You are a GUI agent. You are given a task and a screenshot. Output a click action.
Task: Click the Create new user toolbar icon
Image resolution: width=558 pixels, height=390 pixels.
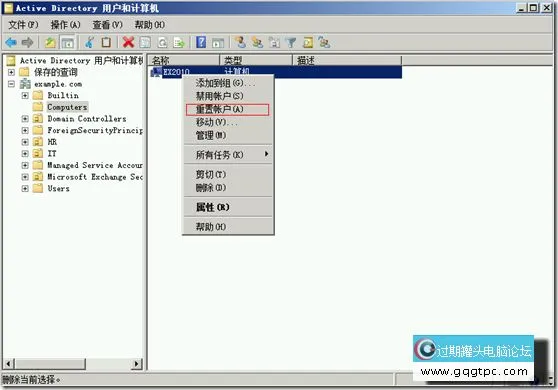click(241, 43)
